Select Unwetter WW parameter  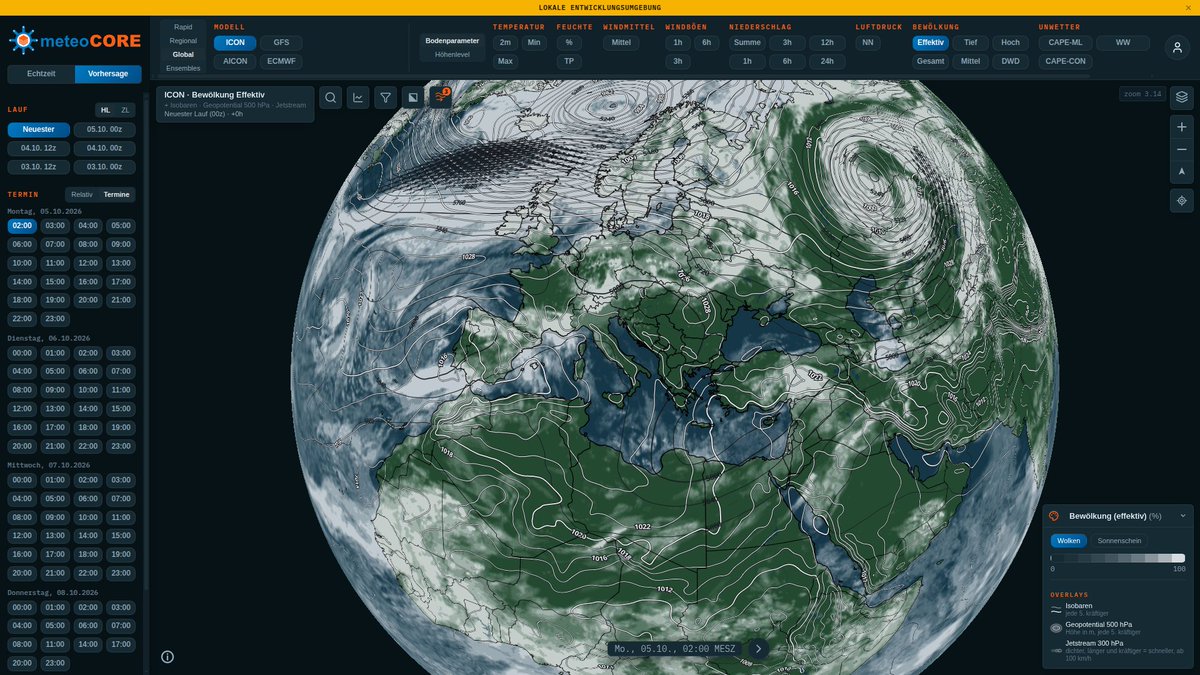pyautogui.click(x=1123, y=43)
